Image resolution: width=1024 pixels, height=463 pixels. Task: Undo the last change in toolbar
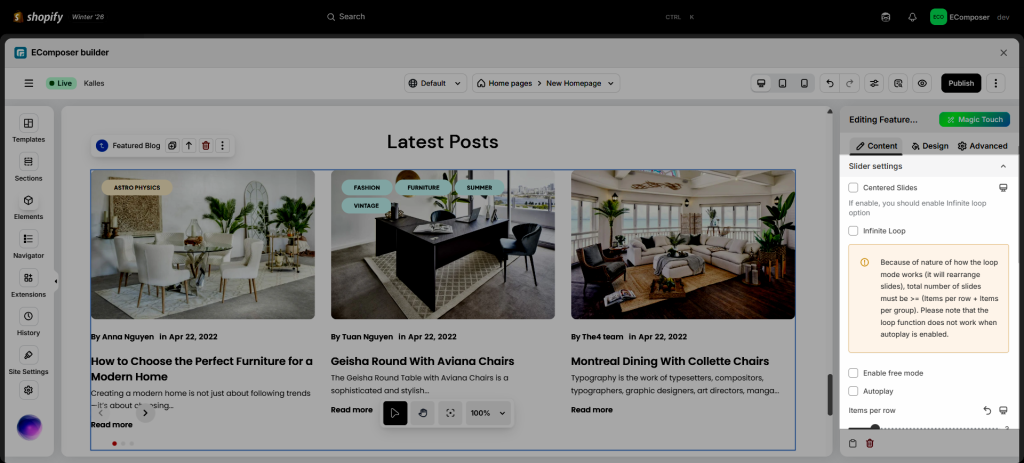(829, 83)
